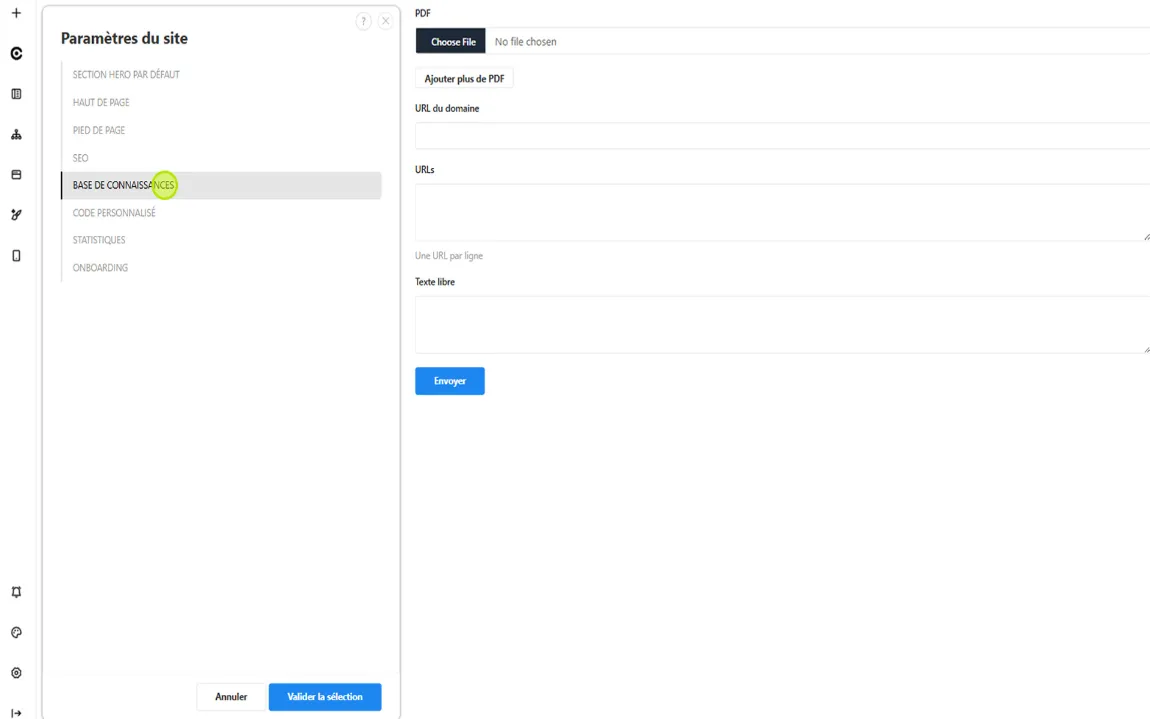This screenshot has height=719, width=1150.
Task: Click the logout arrow icon
Action: click(16, 712)
